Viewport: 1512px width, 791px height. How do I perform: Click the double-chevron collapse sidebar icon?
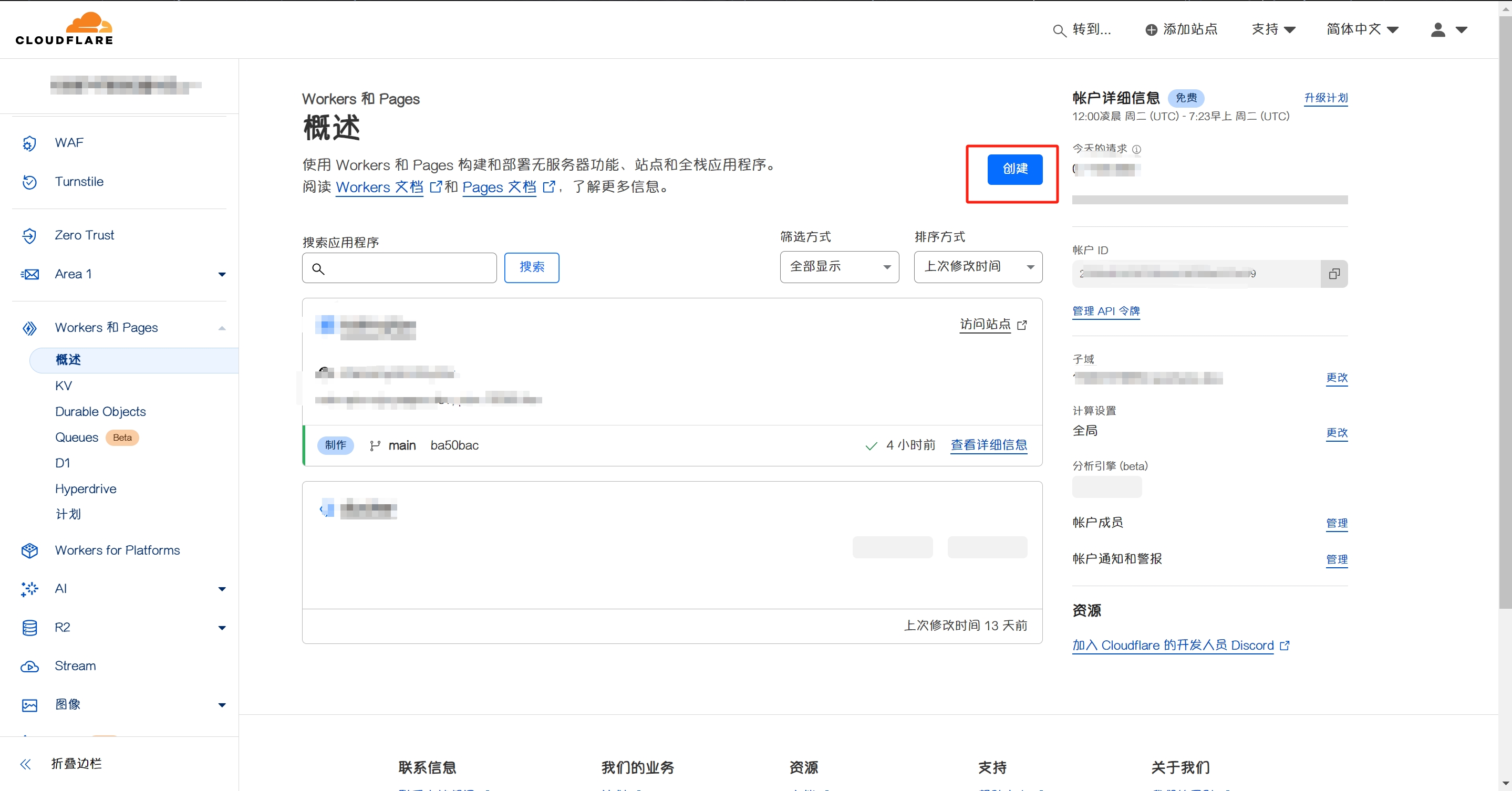[25, 764]
